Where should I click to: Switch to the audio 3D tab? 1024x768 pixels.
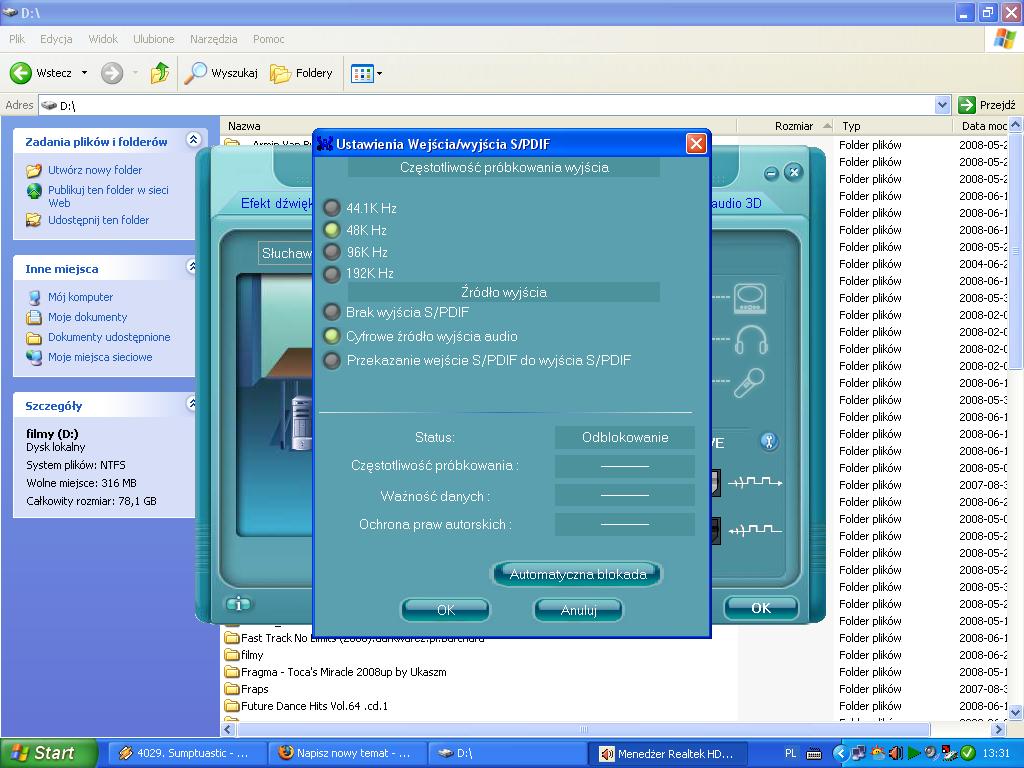[x=736, y=204]
